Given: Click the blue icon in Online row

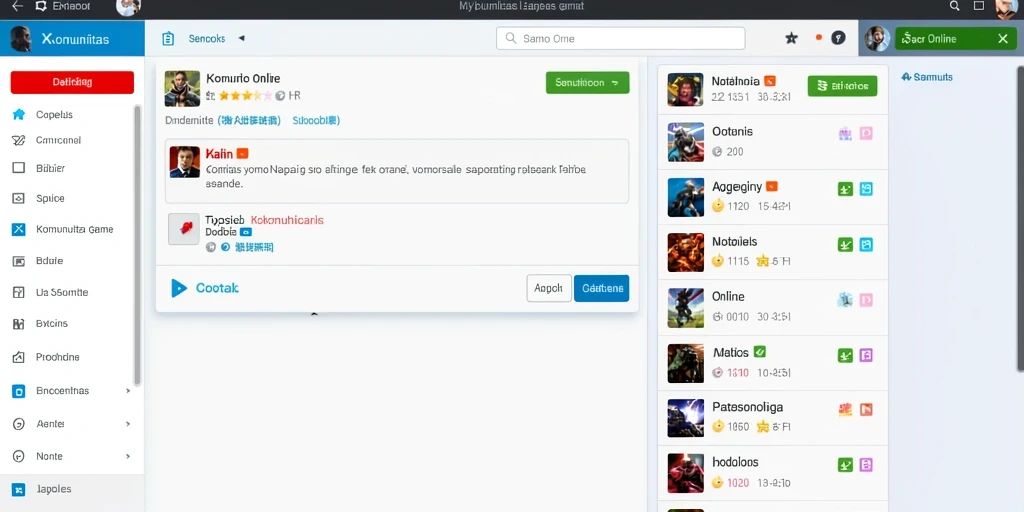Looking at the screenshot, I should (845, 300).
